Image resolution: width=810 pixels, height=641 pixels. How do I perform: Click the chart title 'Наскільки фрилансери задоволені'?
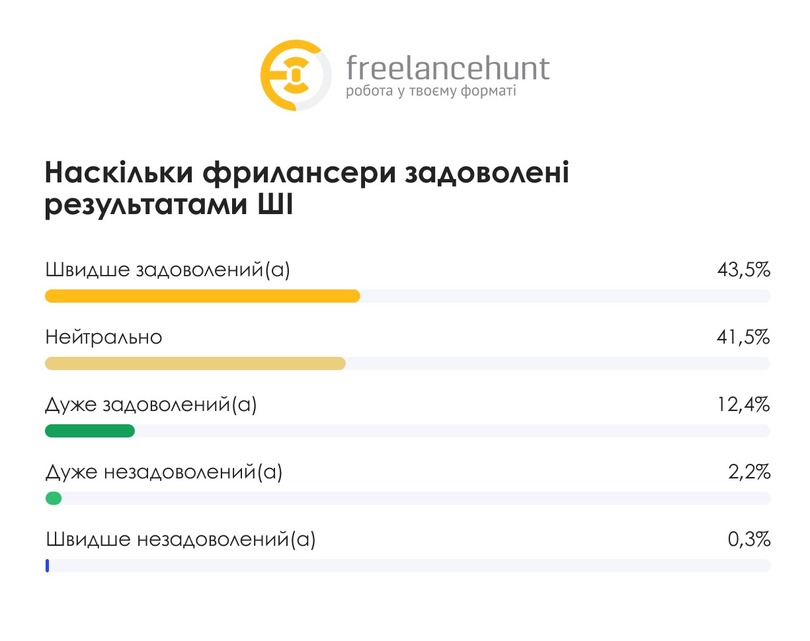click(307, 172)
